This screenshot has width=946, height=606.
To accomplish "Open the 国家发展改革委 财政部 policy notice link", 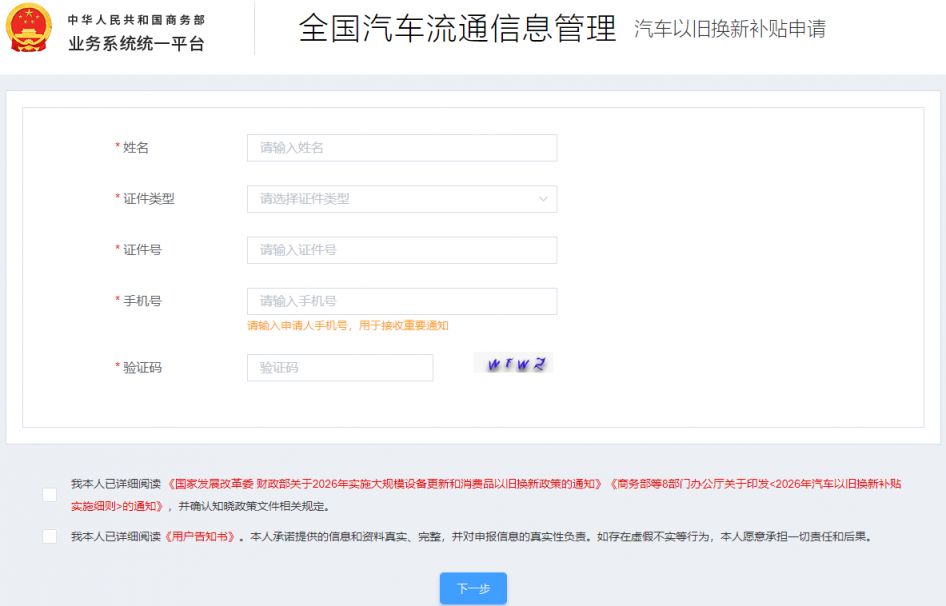I will point(385,484).
